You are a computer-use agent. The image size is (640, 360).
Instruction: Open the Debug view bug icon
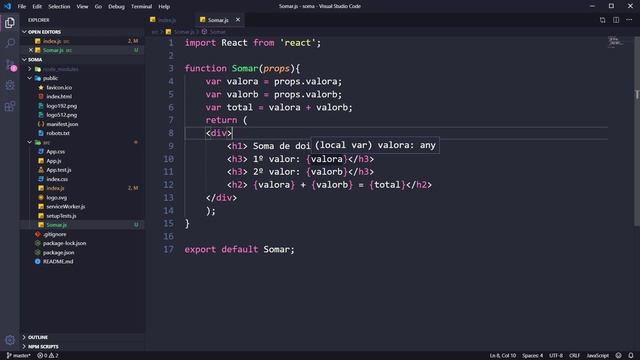tap(10, 85)
